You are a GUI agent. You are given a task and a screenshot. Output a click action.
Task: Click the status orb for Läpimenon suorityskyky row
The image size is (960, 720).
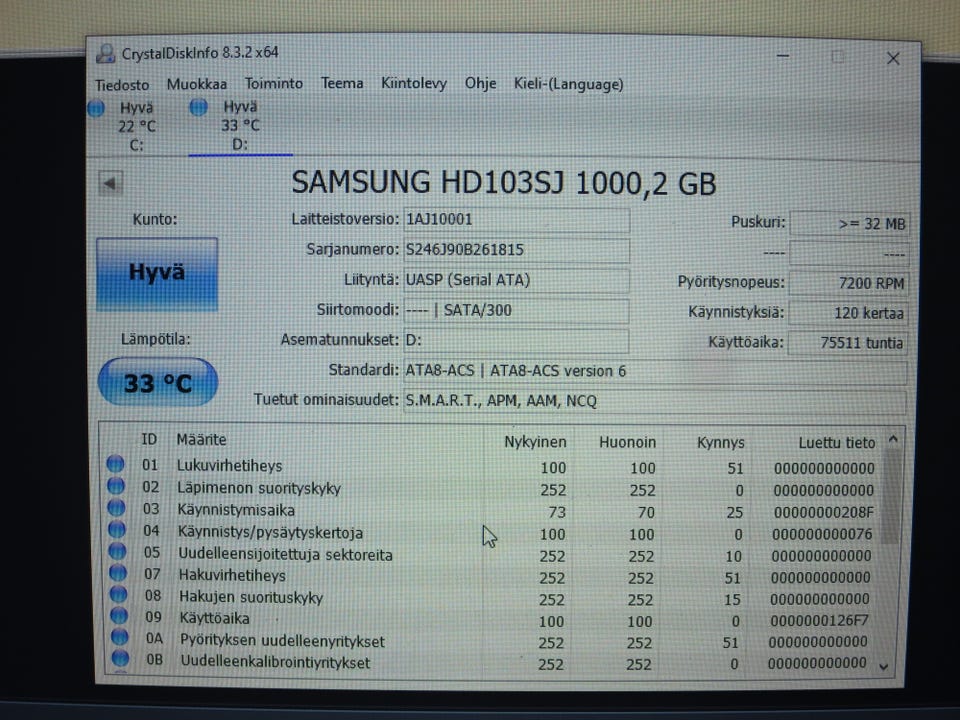point(116,486)
